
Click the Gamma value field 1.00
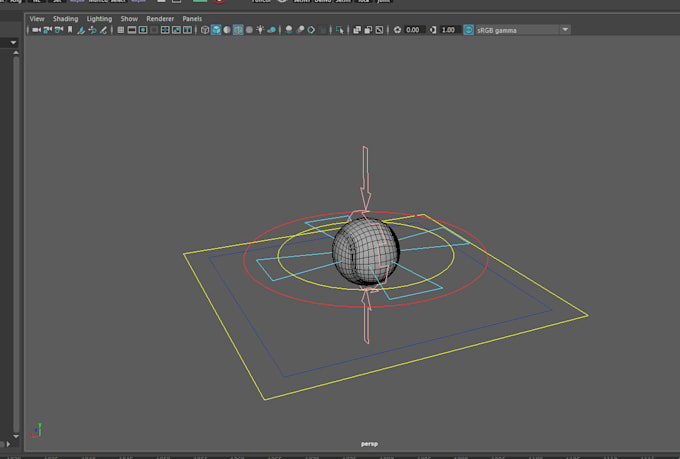(449, 30)
